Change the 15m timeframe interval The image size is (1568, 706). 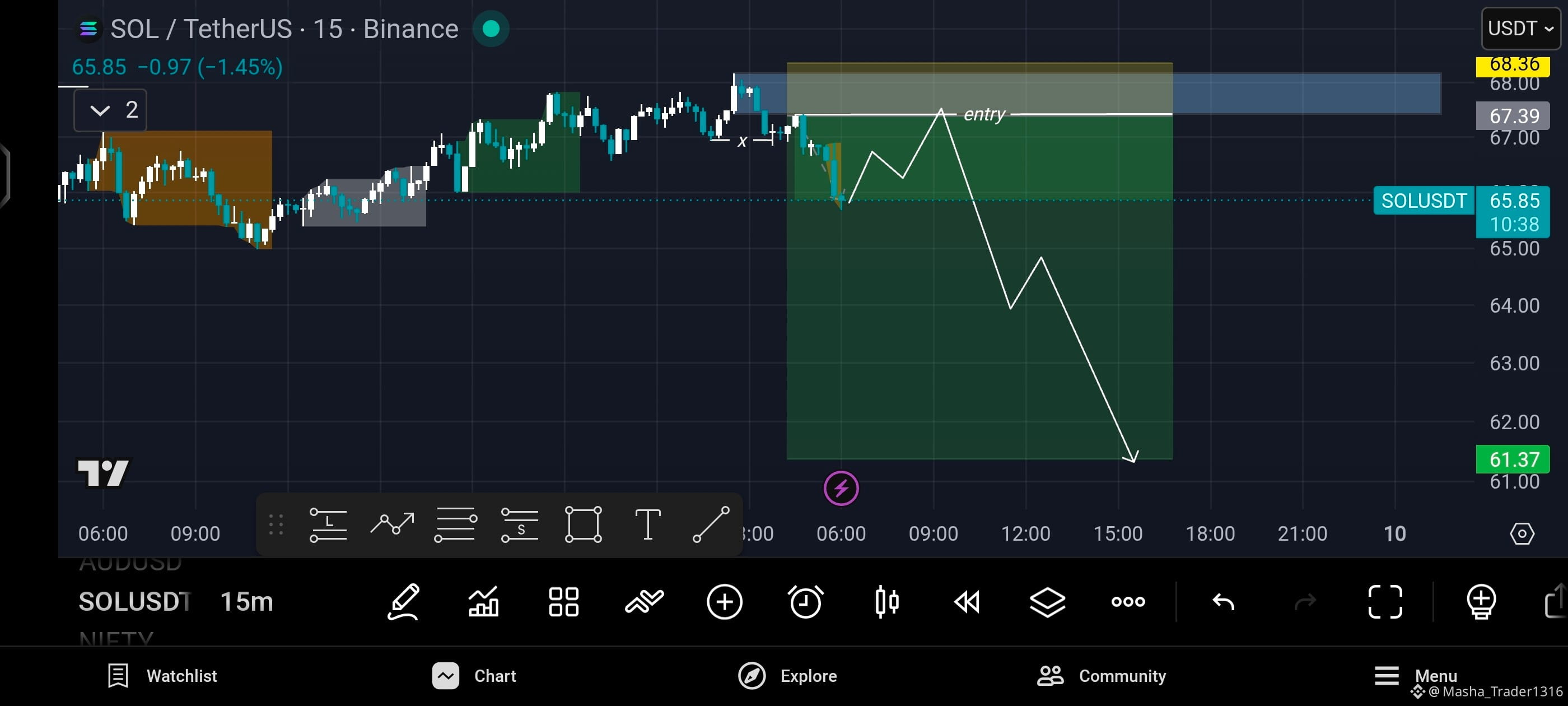(246, 602)
